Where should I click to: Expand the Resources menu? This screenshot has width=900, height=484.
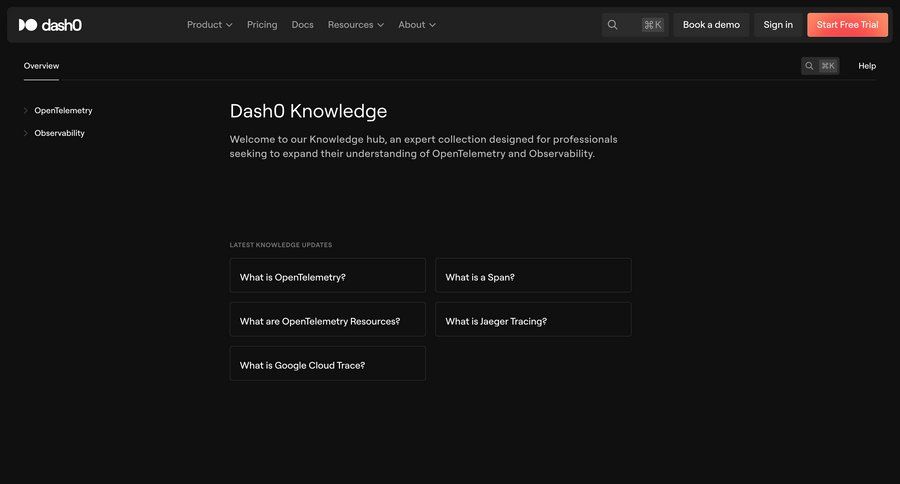(356, 25)
